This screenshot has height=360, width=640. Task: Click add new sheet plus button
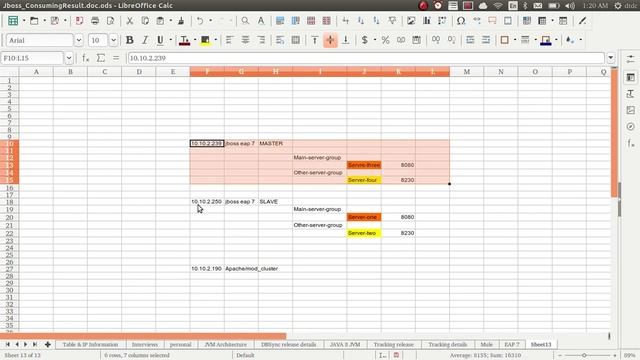click(47, 344)
